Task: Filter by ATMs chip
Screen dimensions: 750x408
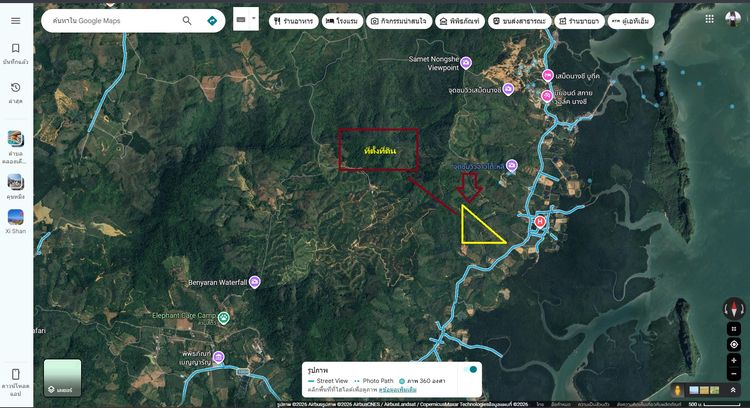Action: point(631,21)
